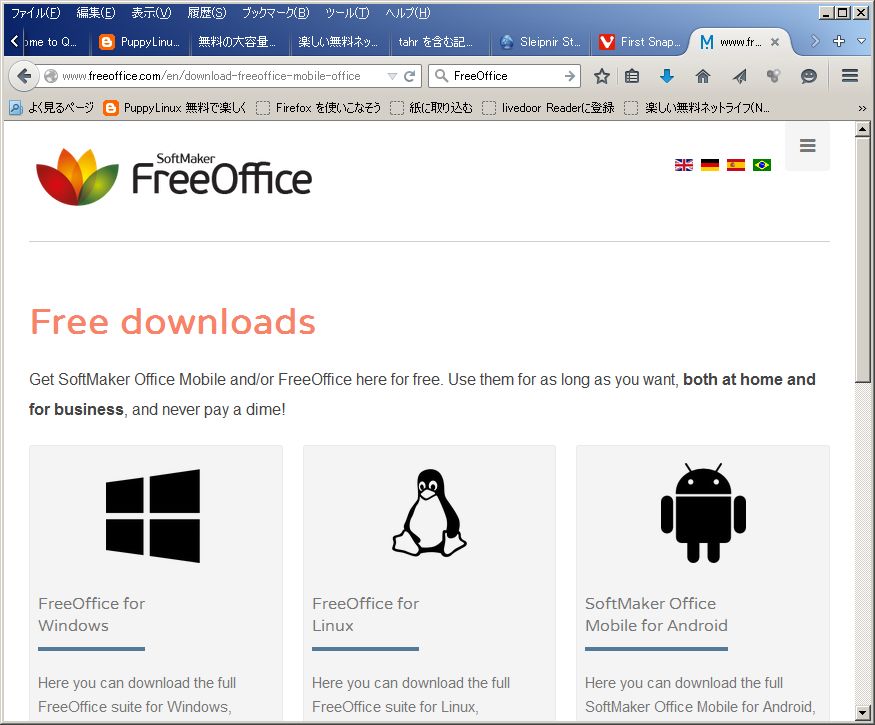
Task: Switch to the 楽しい無料ネッ tab
Action: [339, 42]
